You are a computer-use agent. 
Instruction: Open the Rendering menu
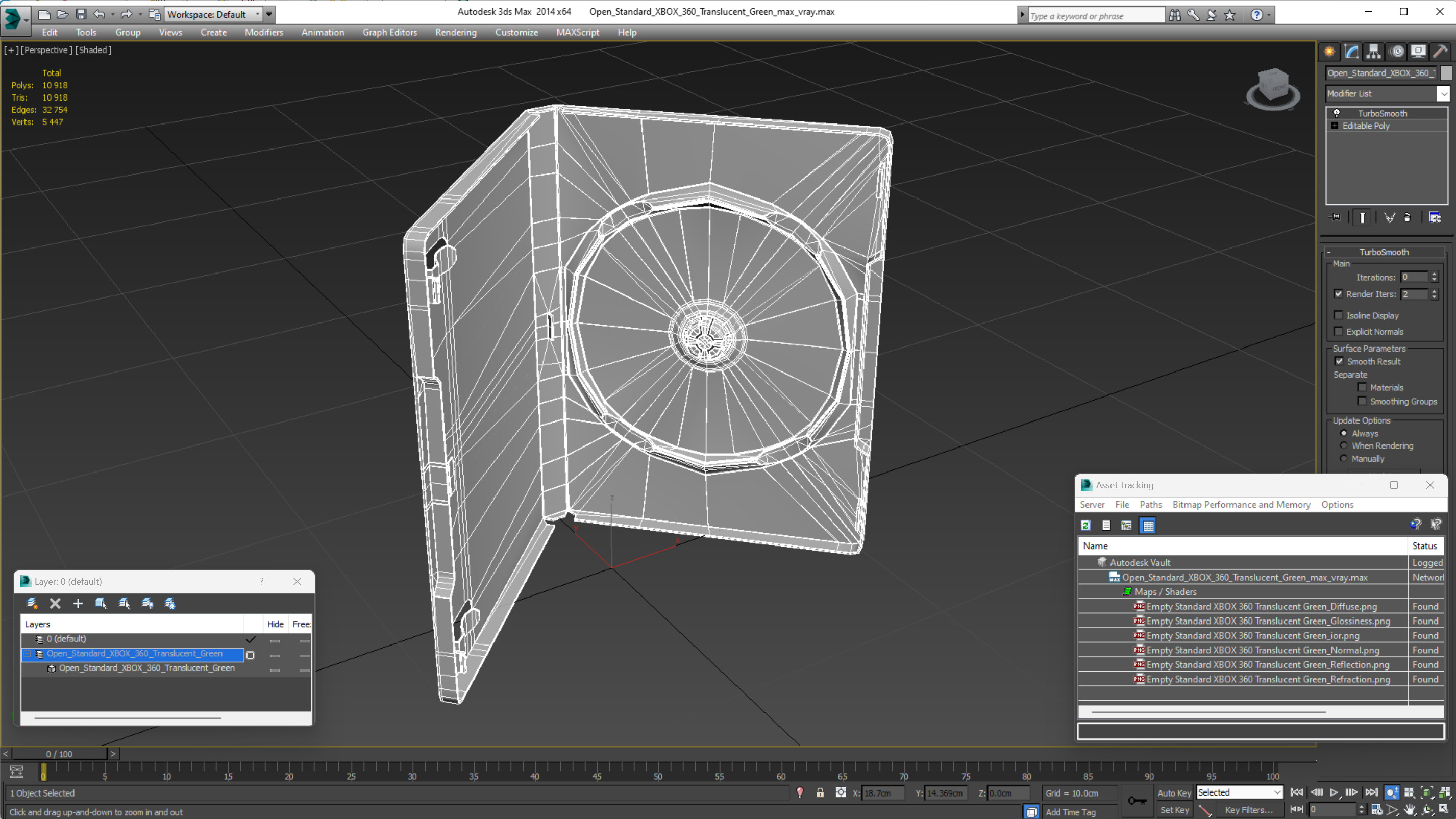click(456, 32)
